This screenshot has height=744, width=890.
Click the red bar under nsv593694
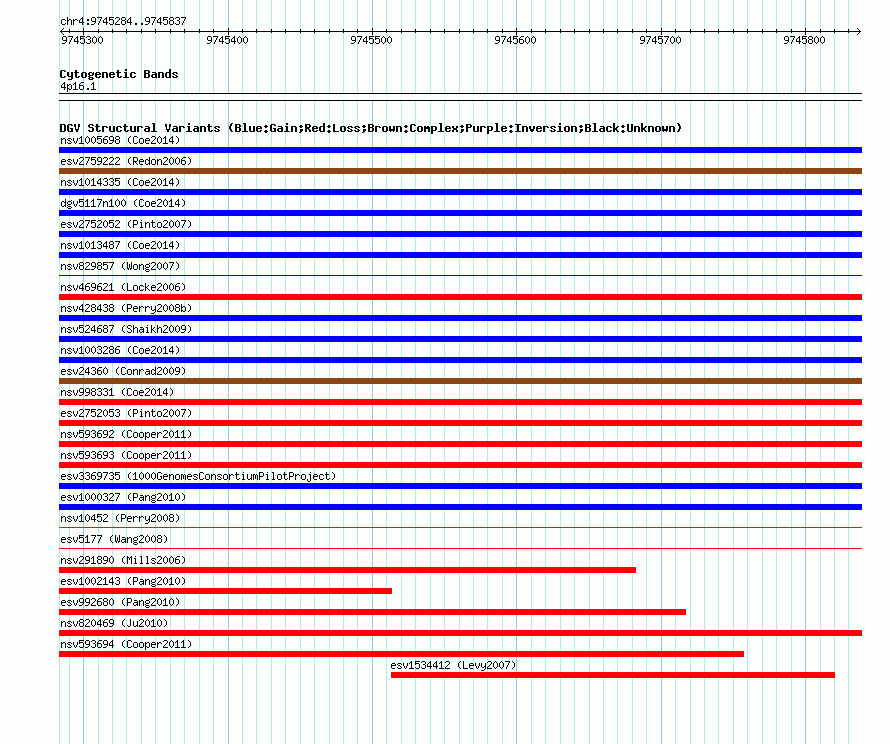click(401, 654)
